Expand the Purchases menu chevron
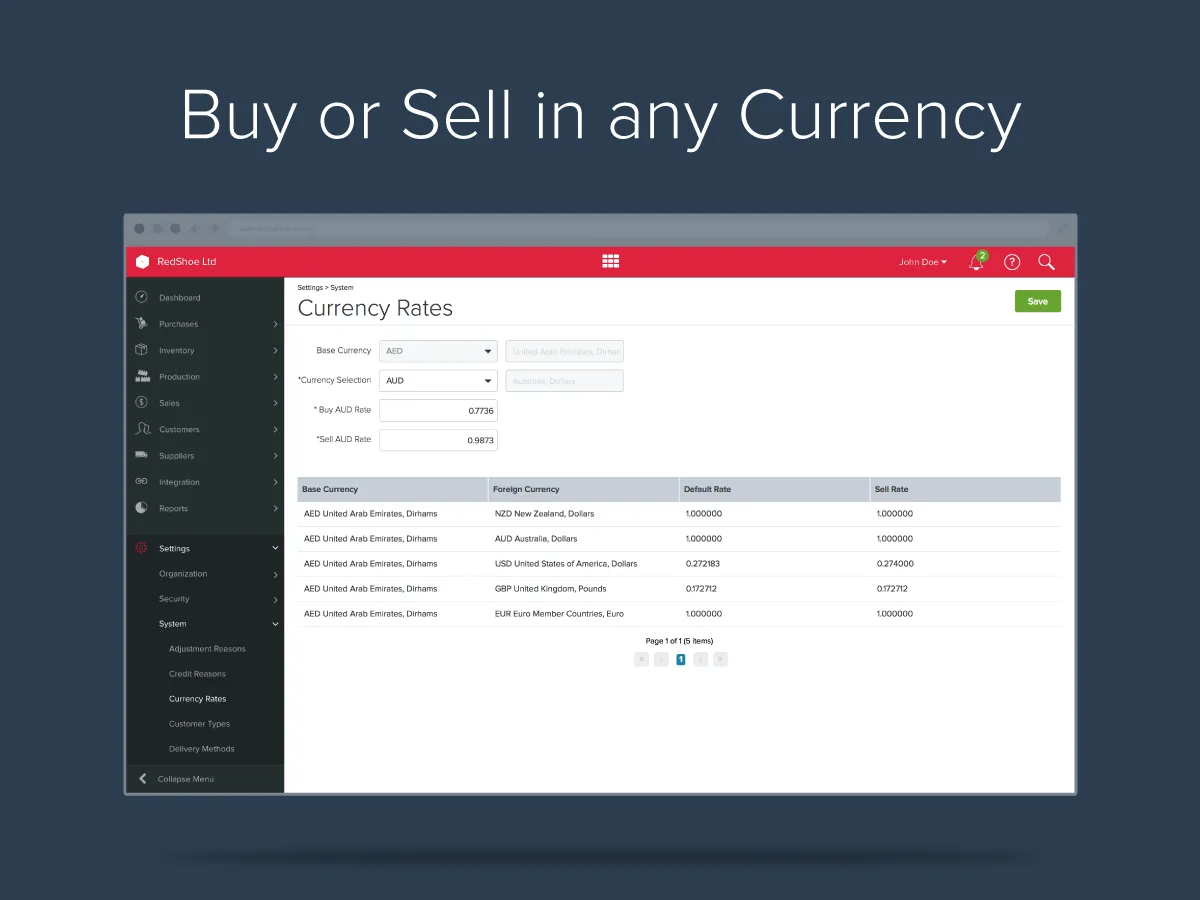The width and height of the screenshot is (1200, 900). 275,324
